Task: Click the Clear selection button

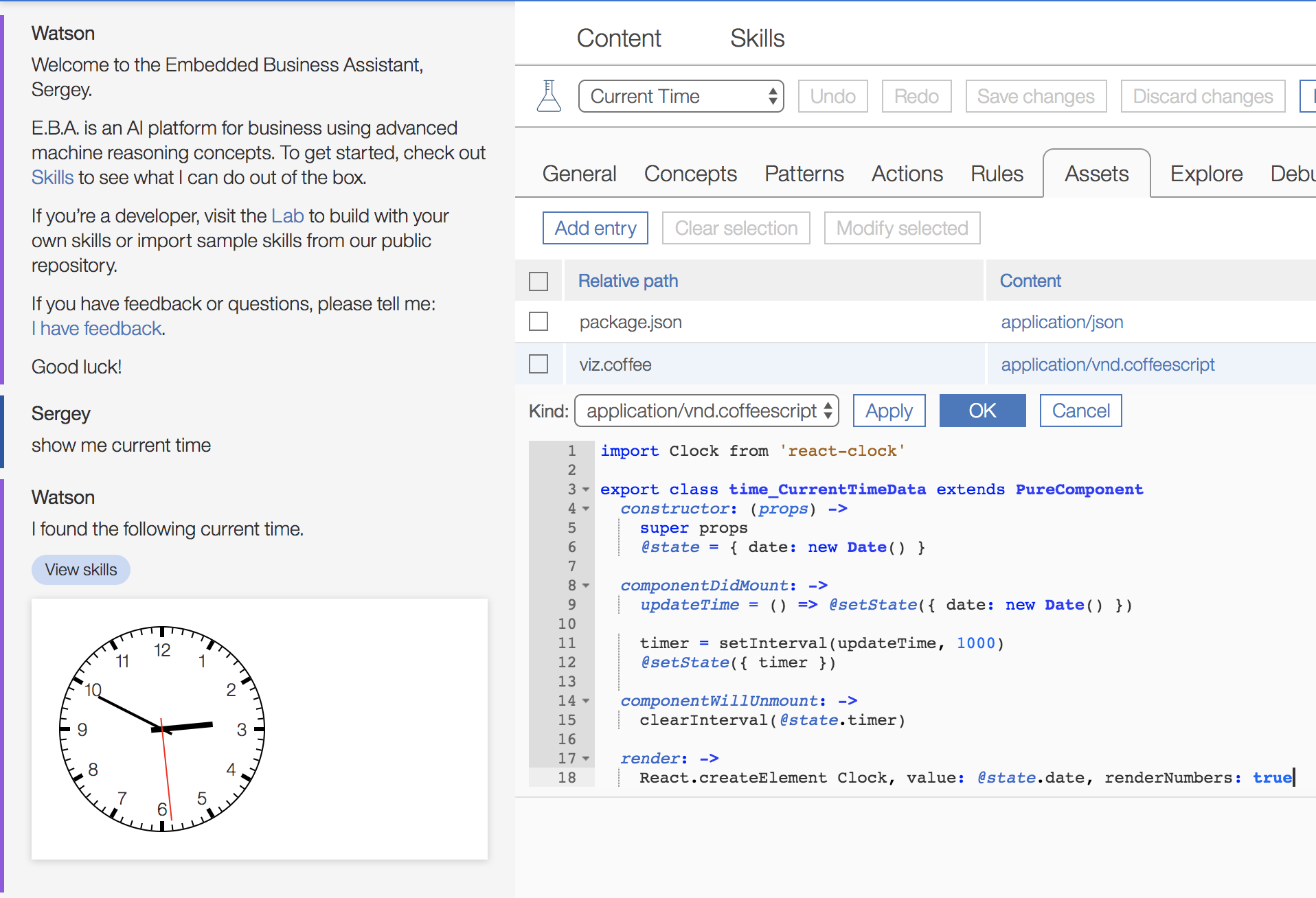Action: (736, 228)
